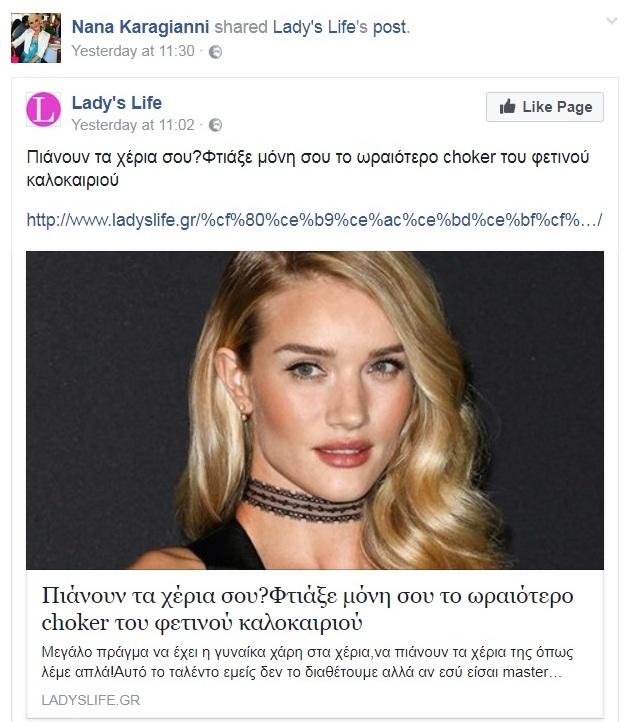Viewport: 632px width, 722px height.
Task: Click the article headline below the photo
Action: point(308,609)
